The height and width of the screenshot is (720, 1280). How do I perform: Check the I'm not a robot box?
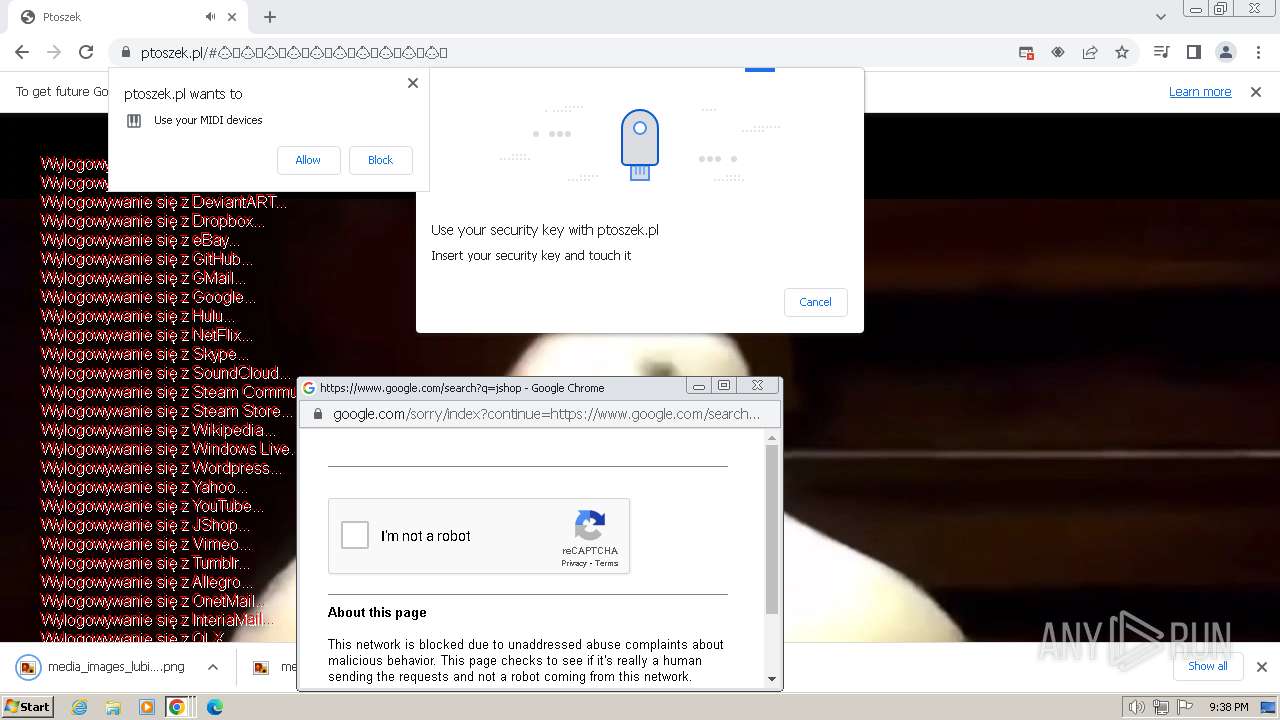[355, 535]
